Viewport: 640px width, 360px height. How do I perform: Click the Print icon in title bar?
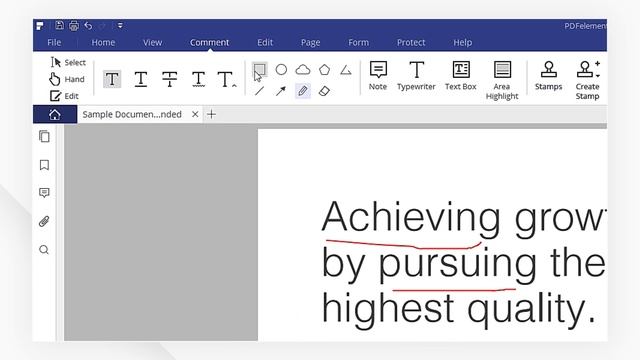click(73, 26)
